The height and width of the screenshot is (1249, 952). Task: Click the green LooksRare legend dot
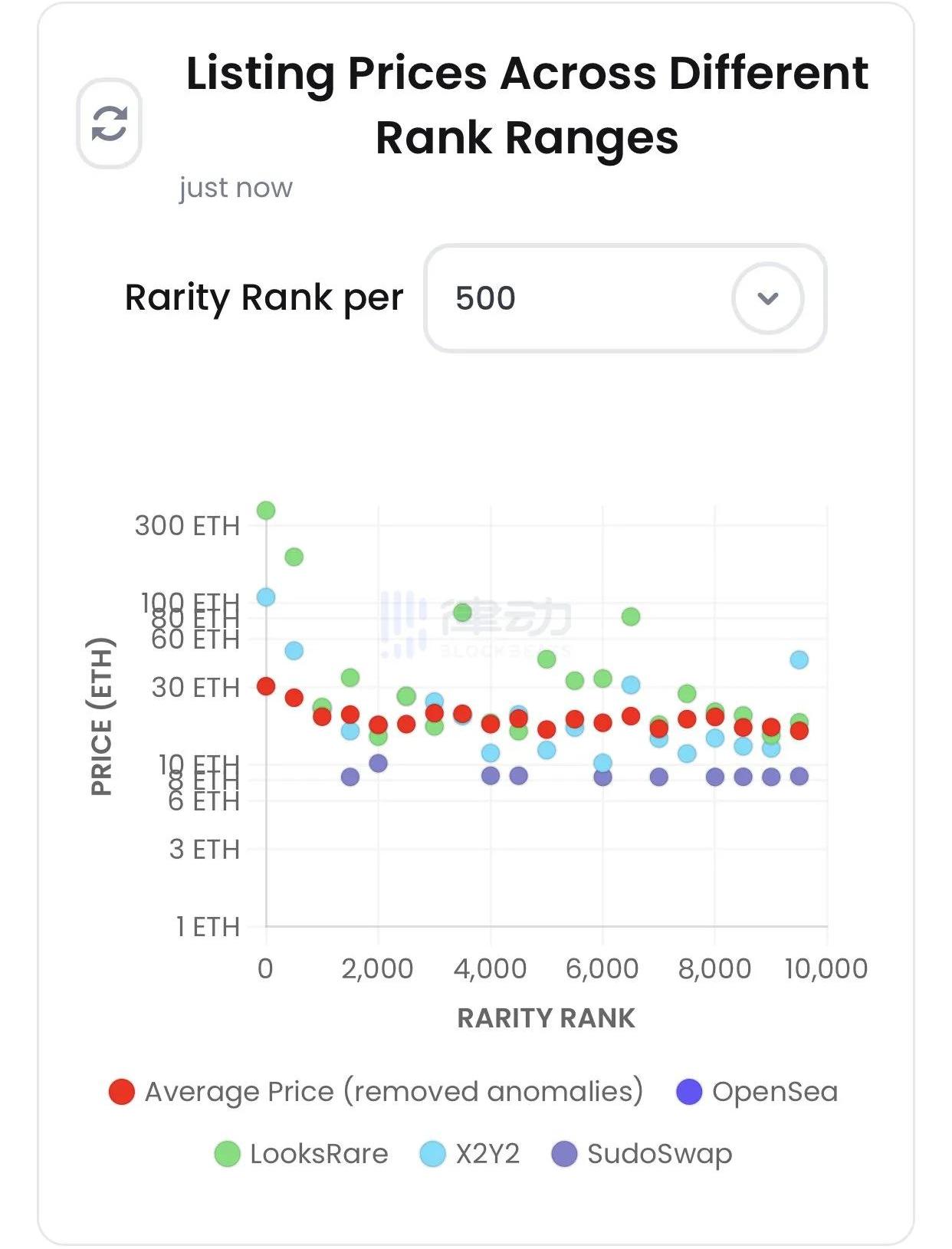(227, 1154)
